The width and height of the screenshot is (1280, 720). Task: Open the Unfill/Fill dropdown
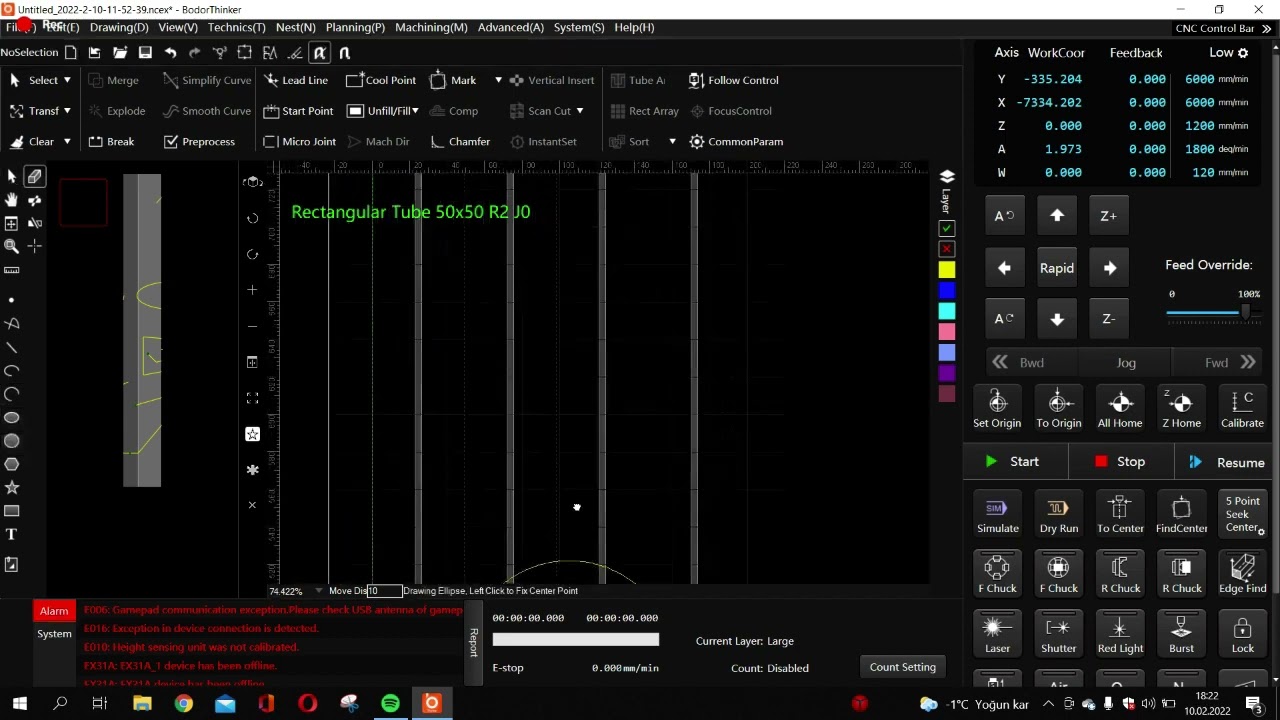pos(415,111)
